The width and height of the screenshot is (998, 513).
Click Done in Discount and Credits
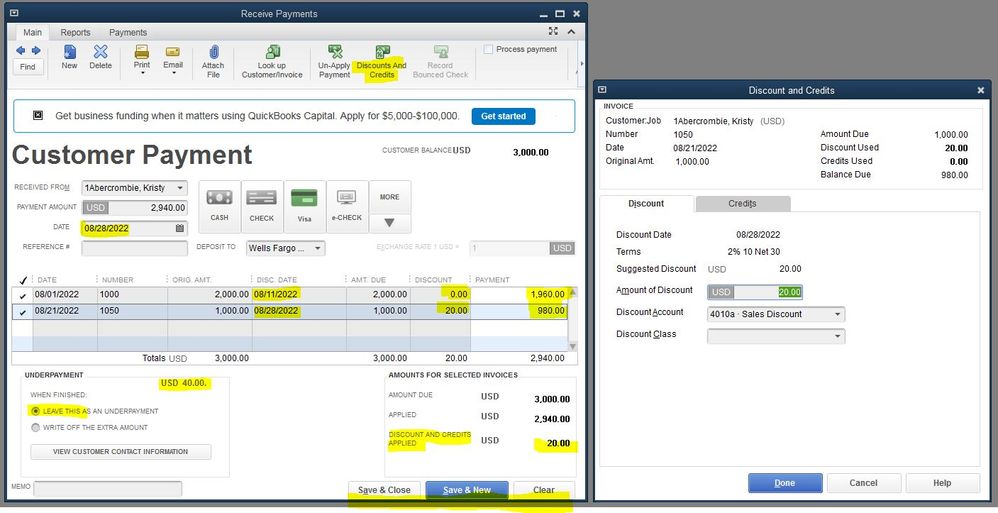tap(785, 483)
